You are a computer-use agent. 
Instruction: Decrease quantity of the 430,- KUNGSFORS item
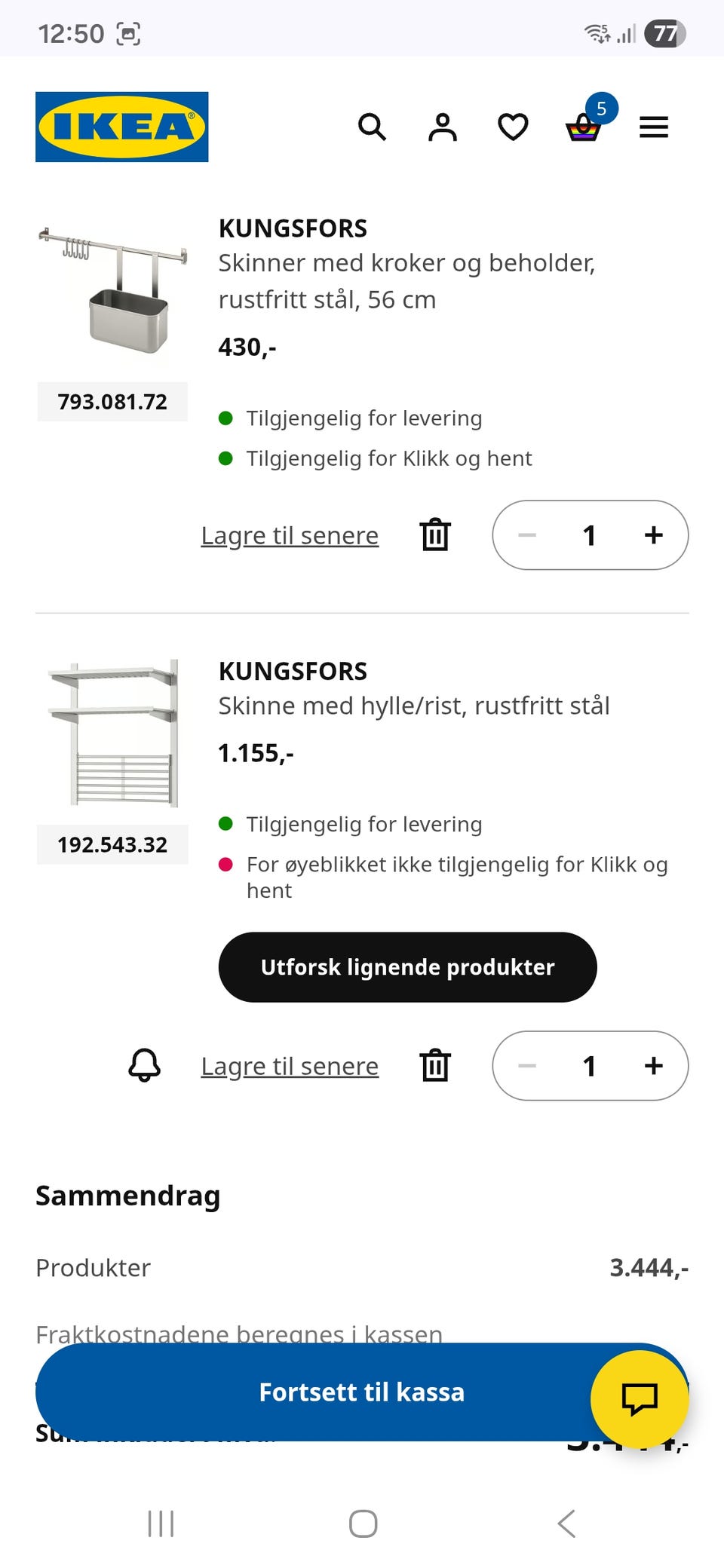[527, 535]
